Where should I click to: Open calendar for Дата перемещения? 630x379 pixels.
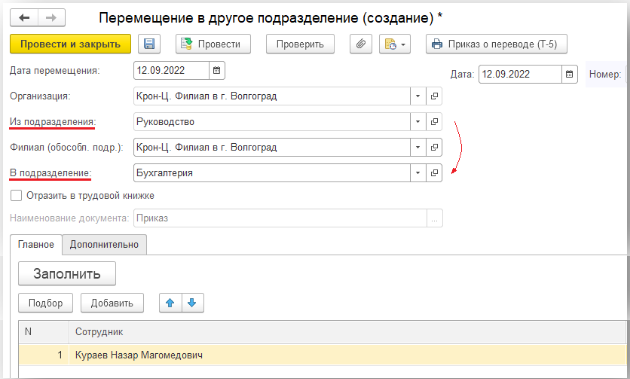click(x=217, y=71)
